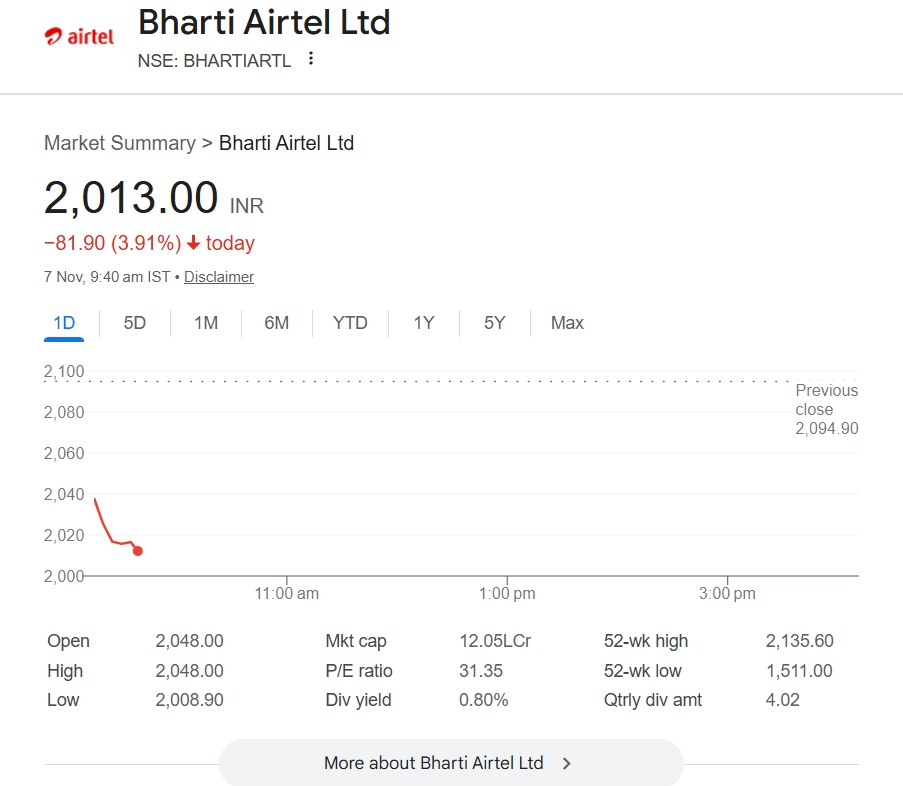Click the Airtel logo icon
Image resolution: width=903 pixels, height=786 pixels.
coord(79,36)
